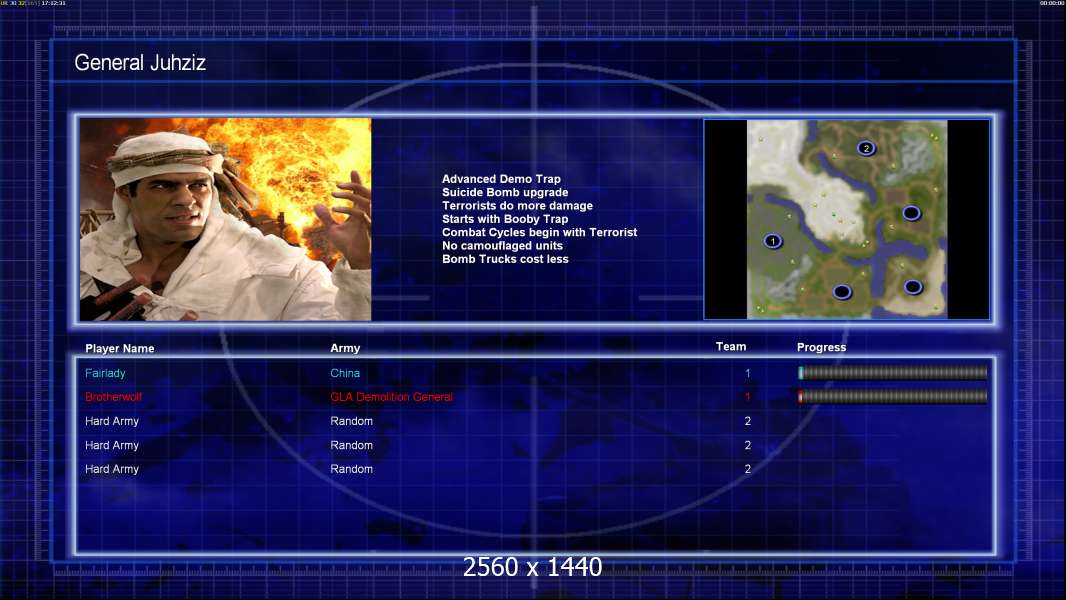1066x600 pixels.
Task: Pick the empty start marker on the sandy beach
Action: [x=912, y=287]
